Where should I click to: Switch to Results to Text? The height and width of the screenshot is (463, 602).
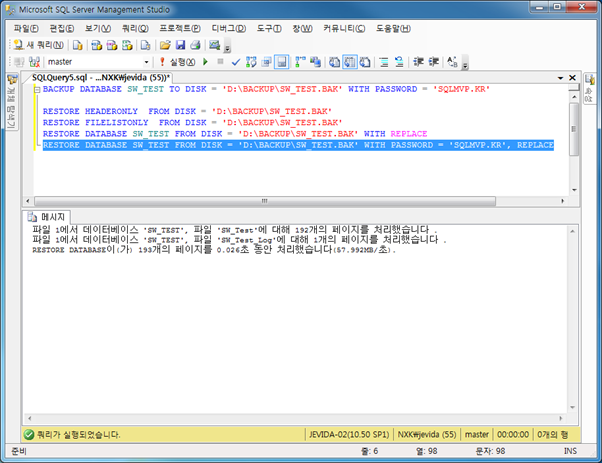(x=334, y=62)
